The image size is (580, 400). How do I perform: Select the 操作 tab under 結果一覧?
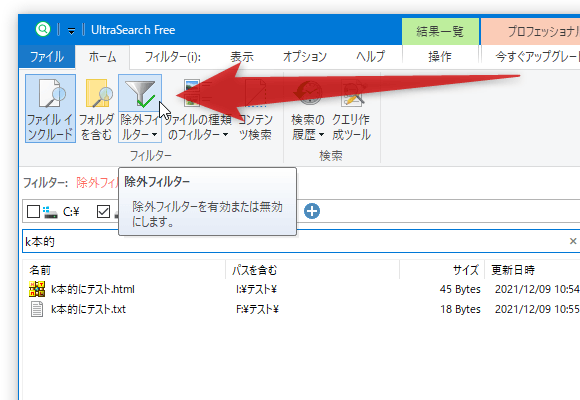click(x=440, y=57)
